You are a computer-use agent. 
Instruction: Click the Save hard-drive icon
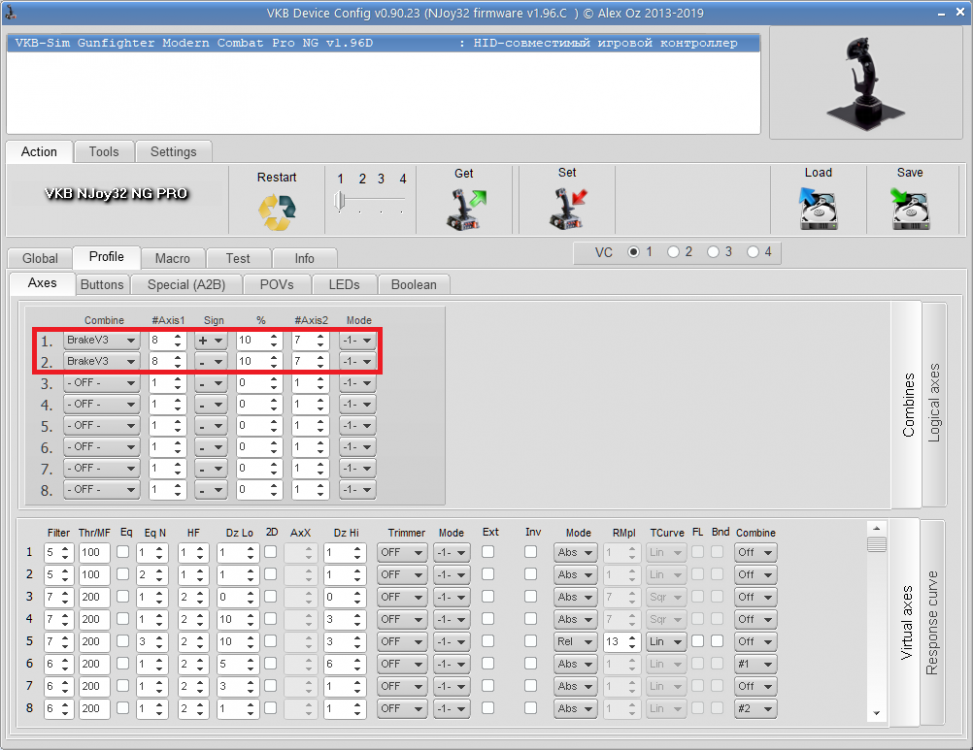[910, 209]
